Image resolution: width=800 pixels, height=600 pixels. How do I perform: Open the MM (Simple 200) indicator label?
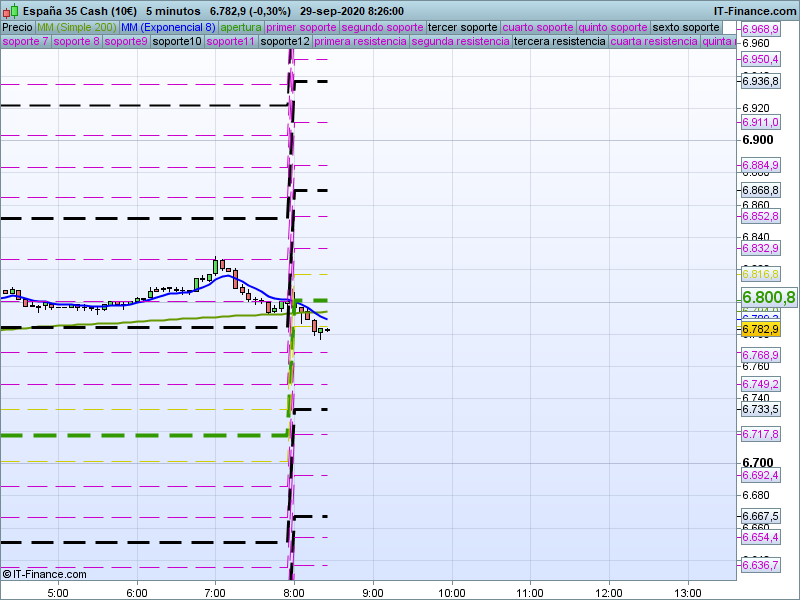[x=77, y=28]
